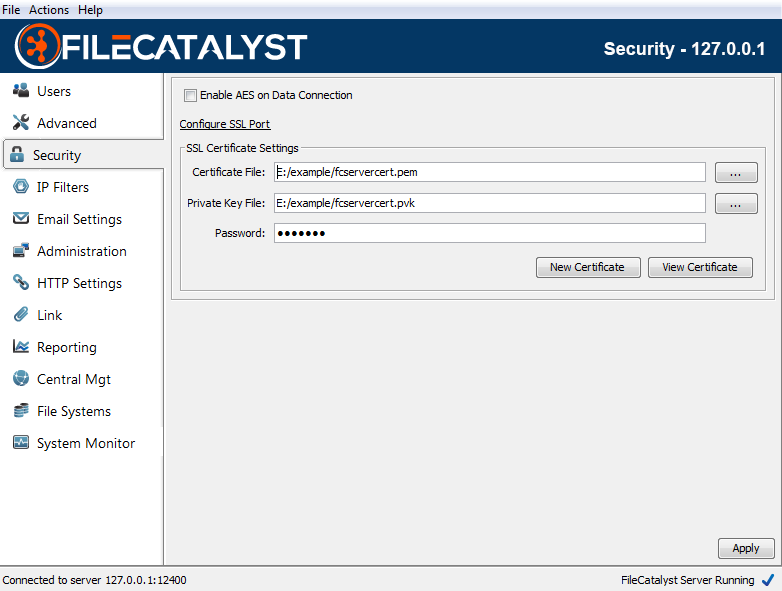Click the 'SSL Certificate Settings' group label
The image size is (782, 591).
pos(242,148)
